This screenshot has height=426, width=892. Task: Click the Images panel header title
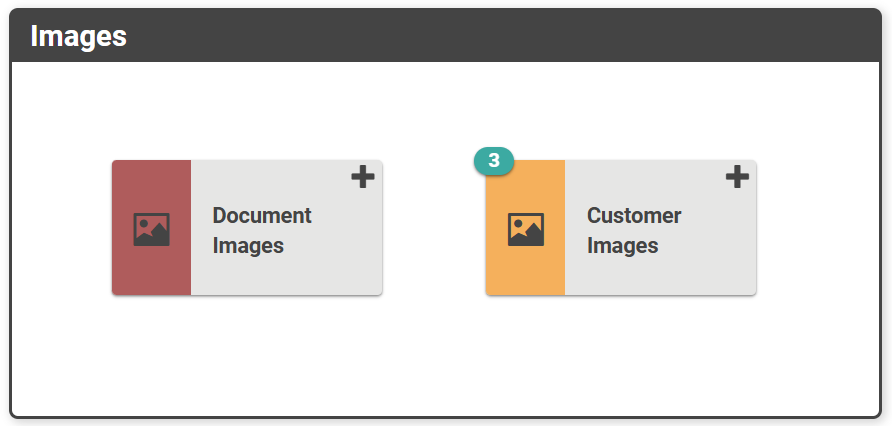[79, 36]
